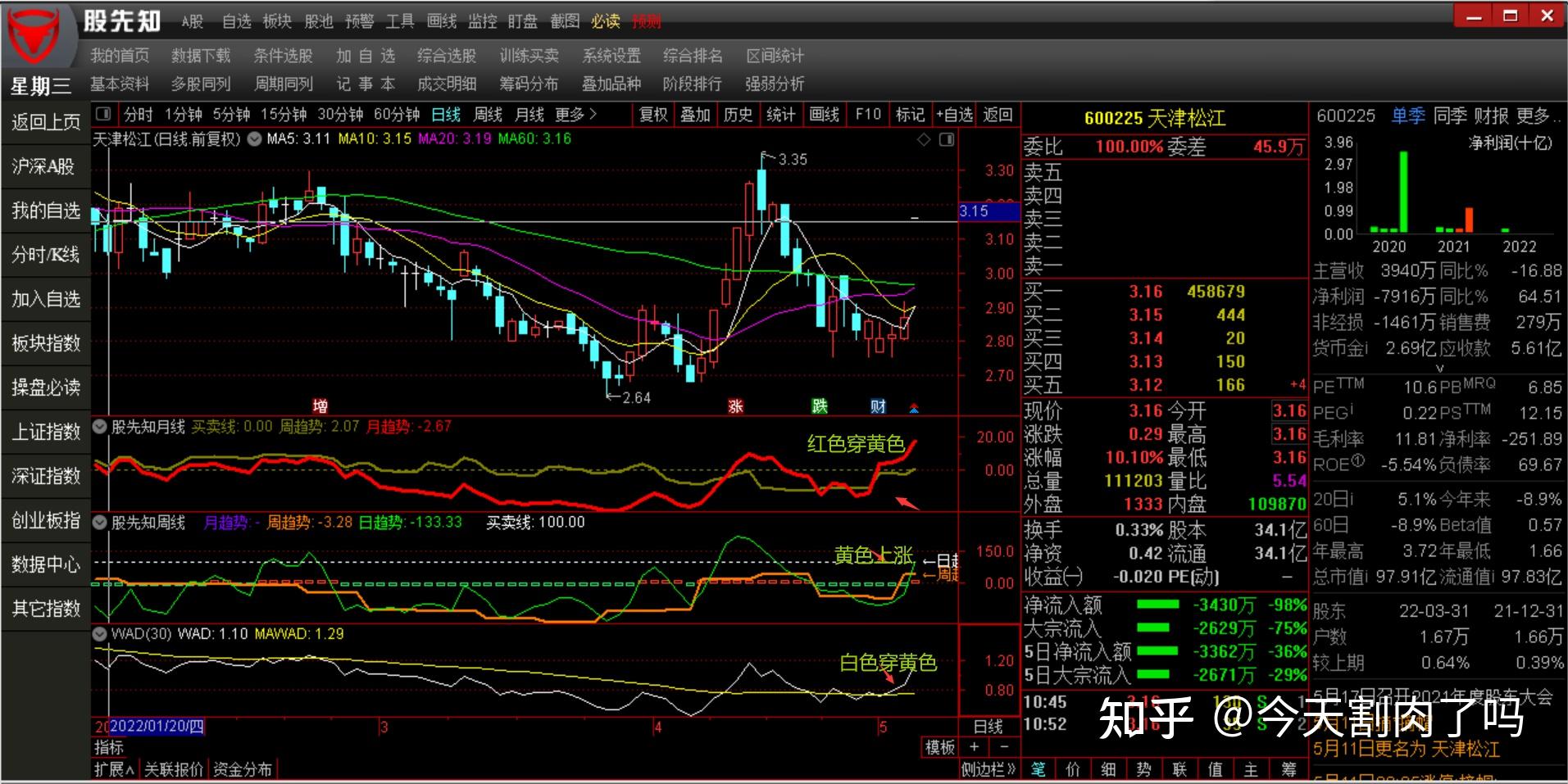
Task: Open the 模板 template selector
Action: (x=940, y=747)
